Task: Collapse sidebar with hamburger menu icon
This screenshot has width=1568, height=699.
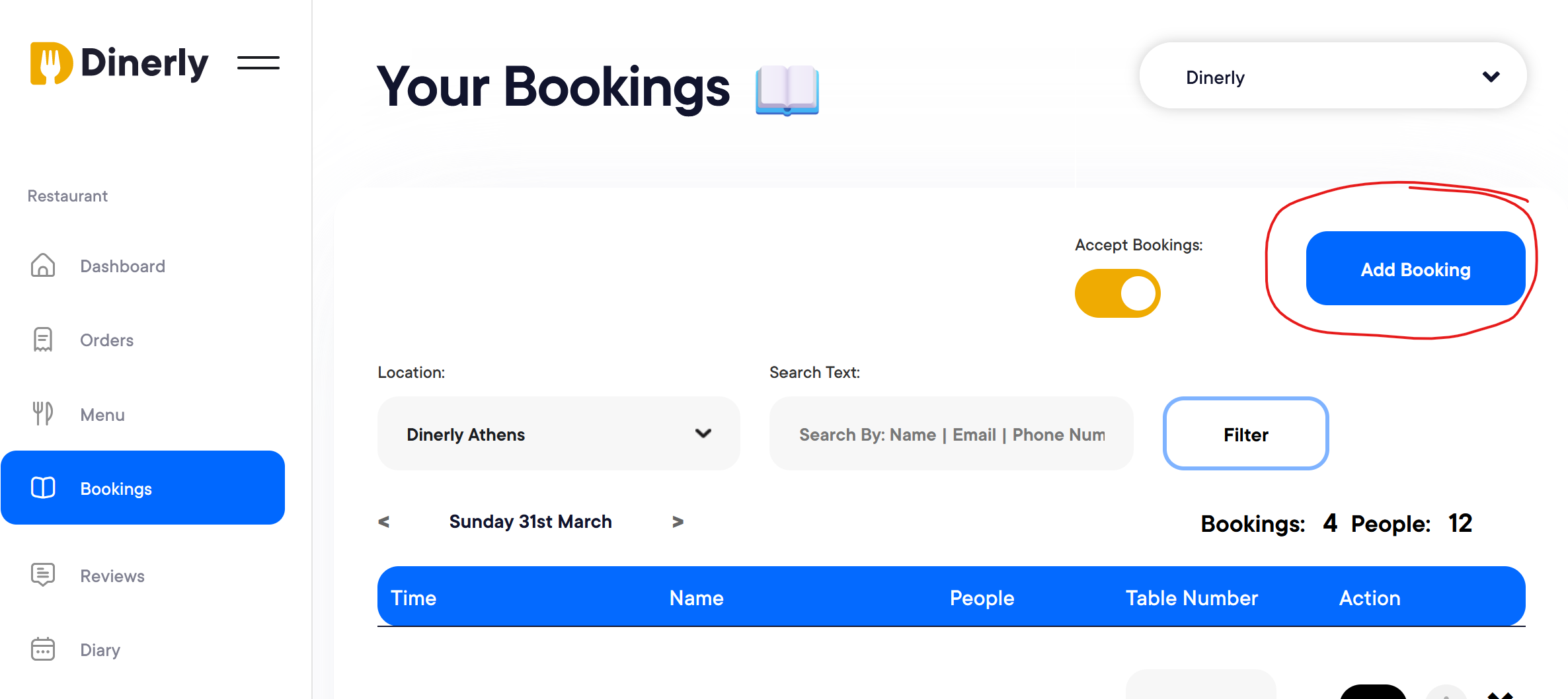Action: click(258, 63)
